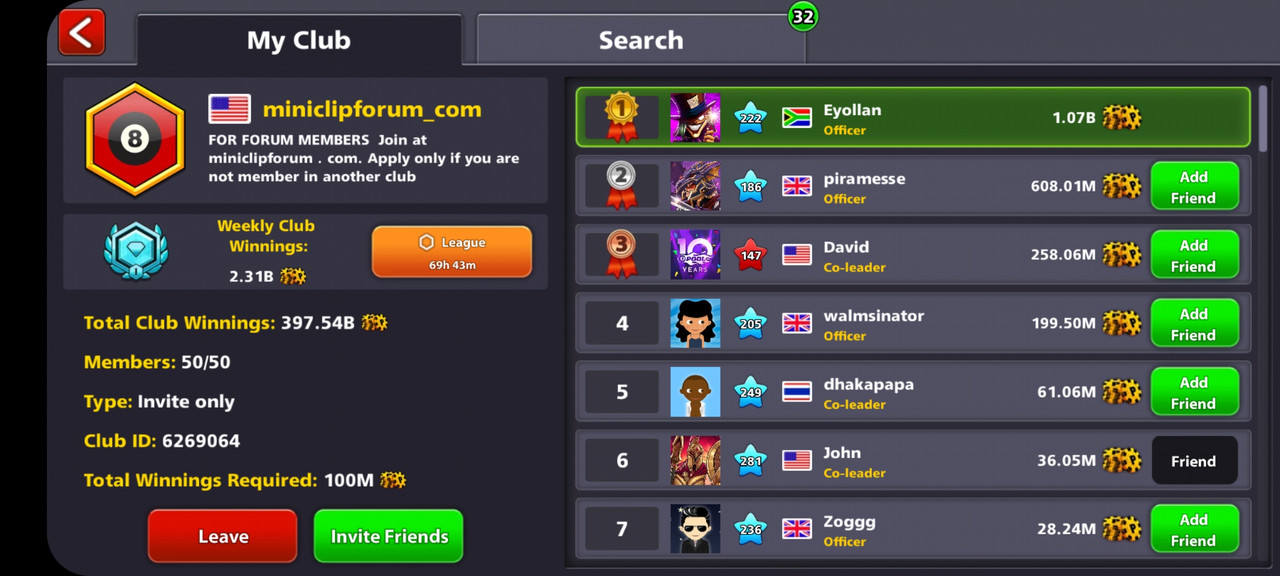1280x576 pixels.
Task: Tap the diamond league tier badge icon
Action: click(x=136, y=250)
